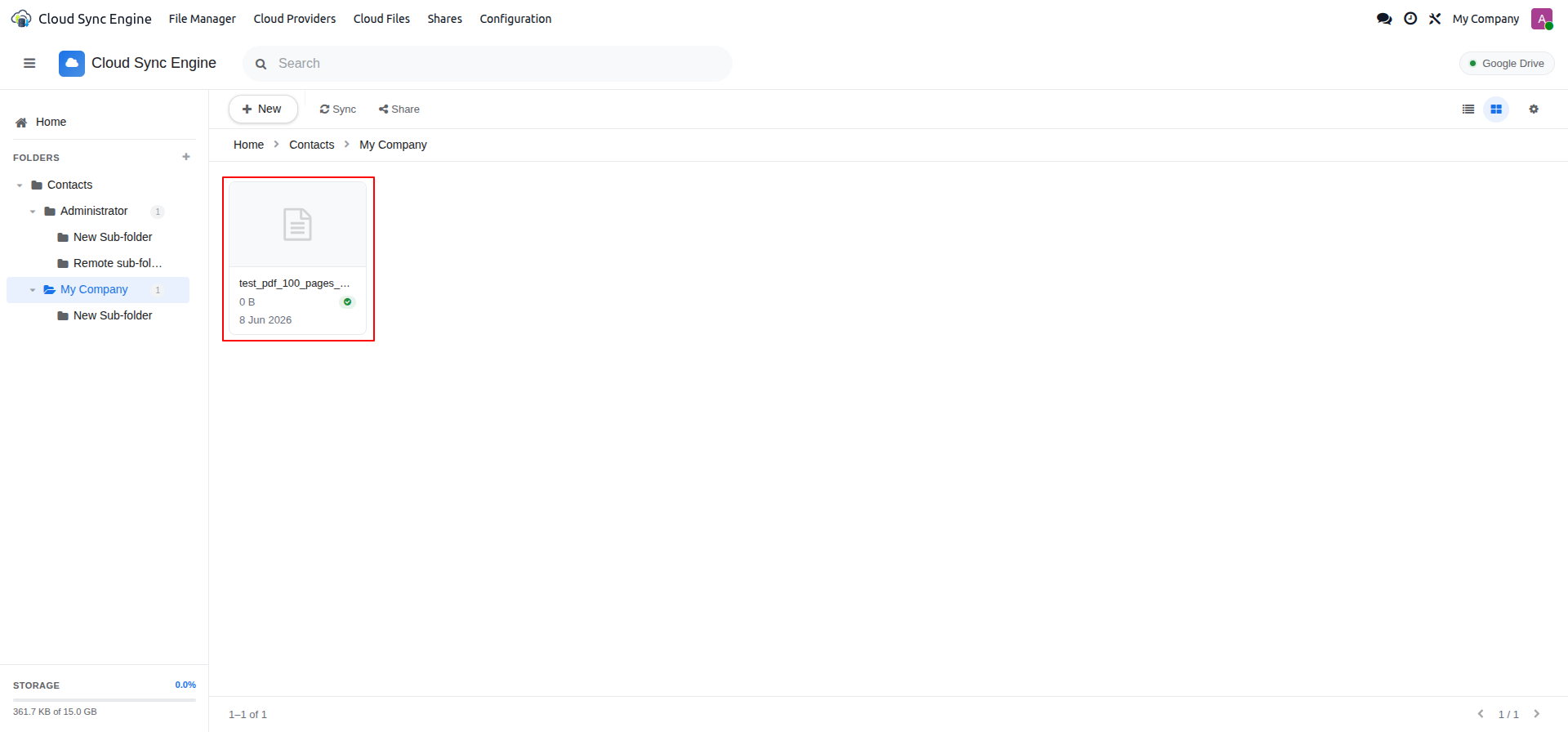Click the New button
Image resolution: width=1568 pixels, height=732 pixels.
[x=263, y=109]
